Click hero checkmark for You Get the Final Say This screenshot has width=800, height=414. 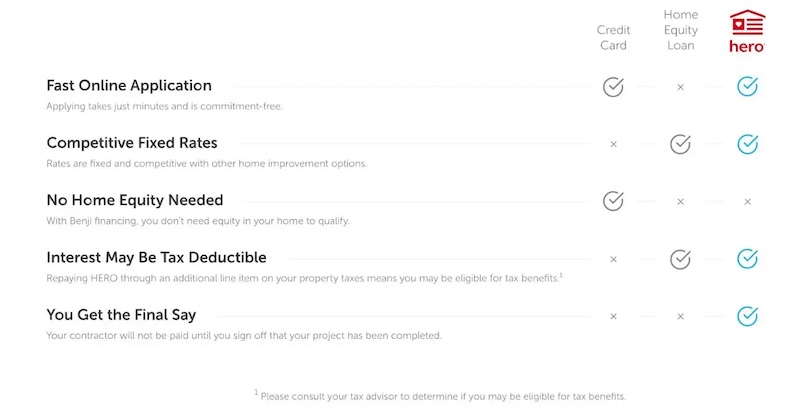point(747,316)
